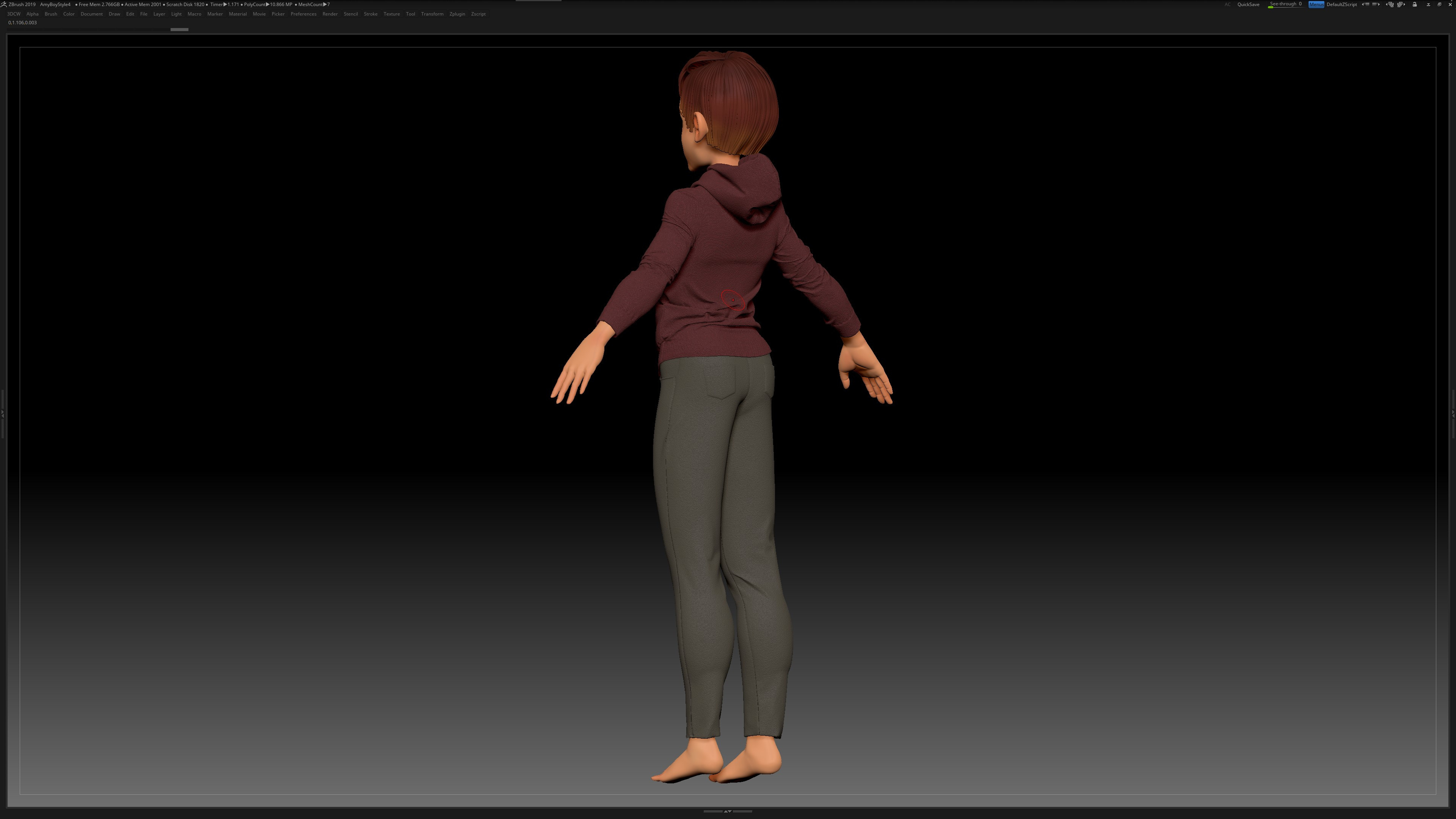The width and height of the screenshot is (1456, 819).
Task: Open the Tool menu
Action: point(410,14)
